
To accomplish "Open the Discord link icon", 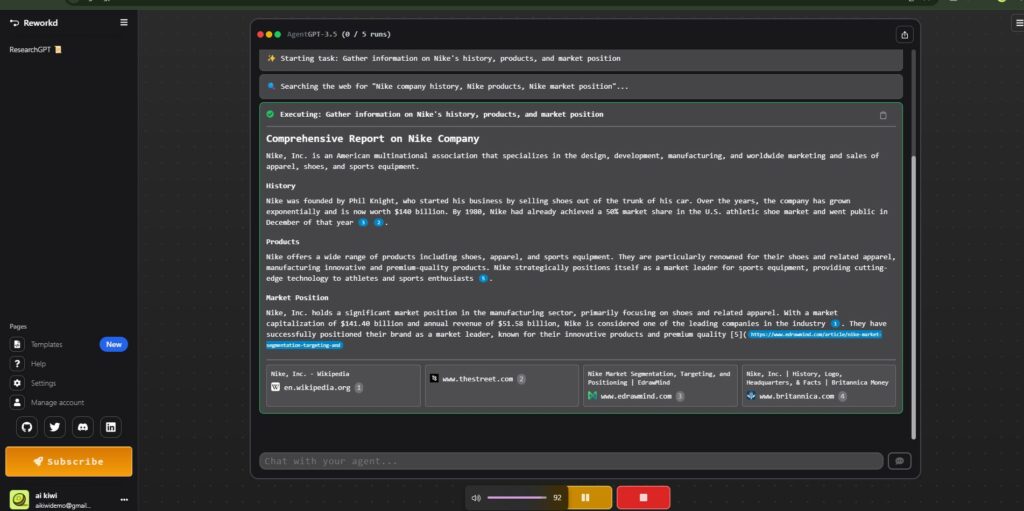I will point(82,427).
